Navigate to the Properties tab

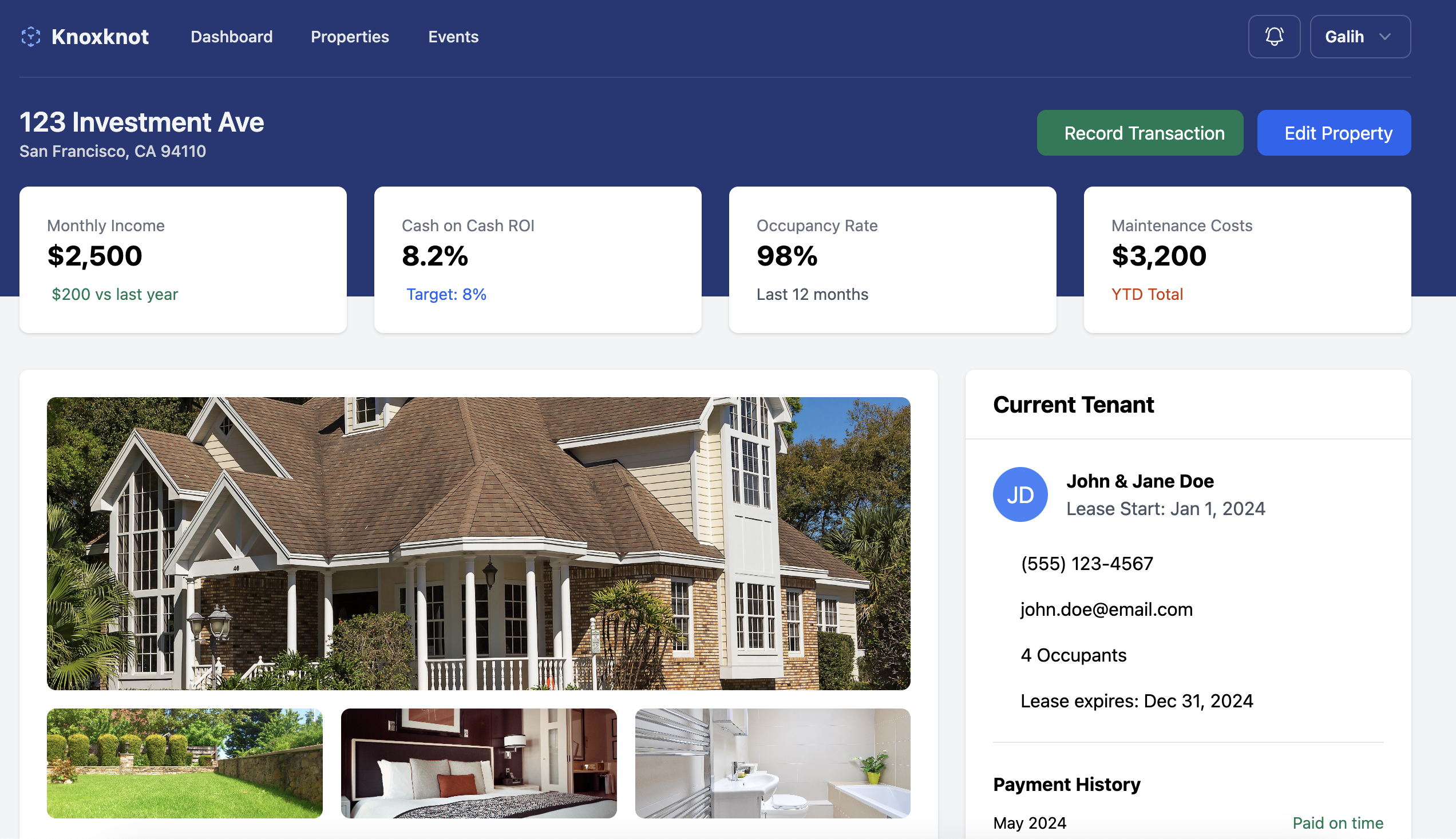pos(350,36)
